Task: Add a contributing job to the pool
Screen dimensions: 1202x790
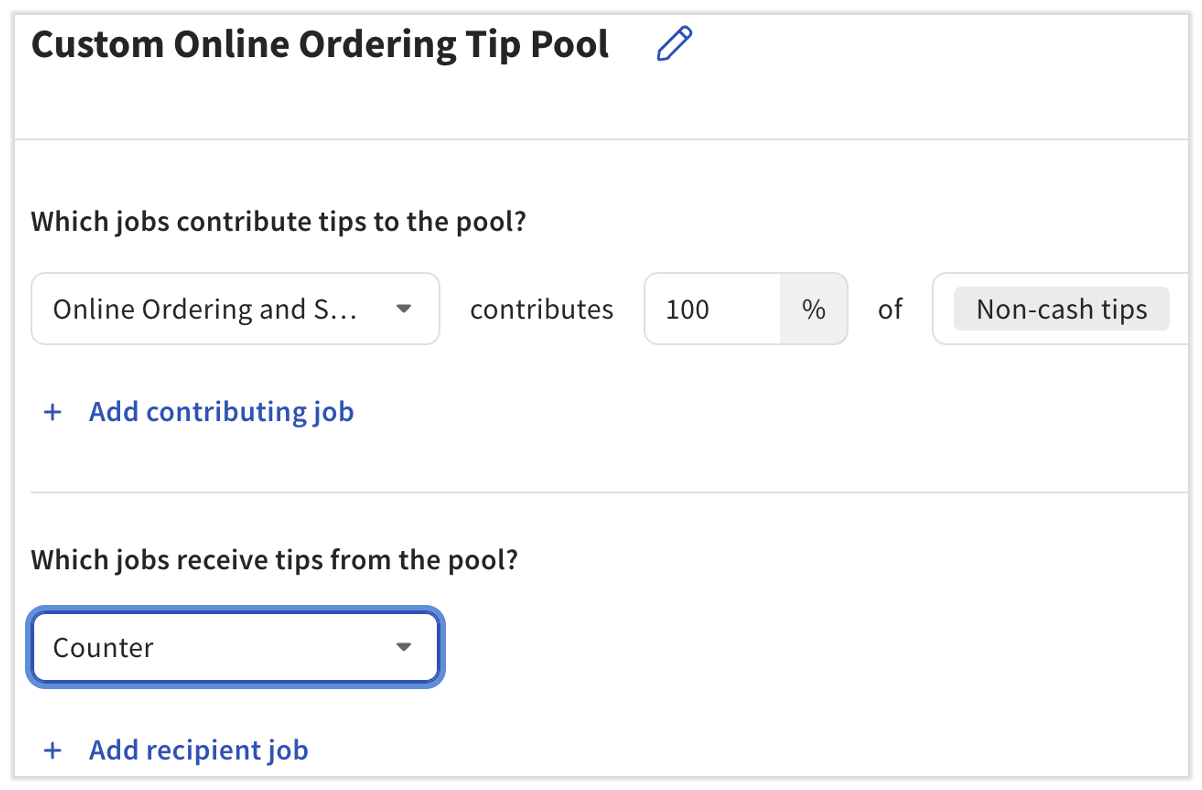Action: [220, 411]
